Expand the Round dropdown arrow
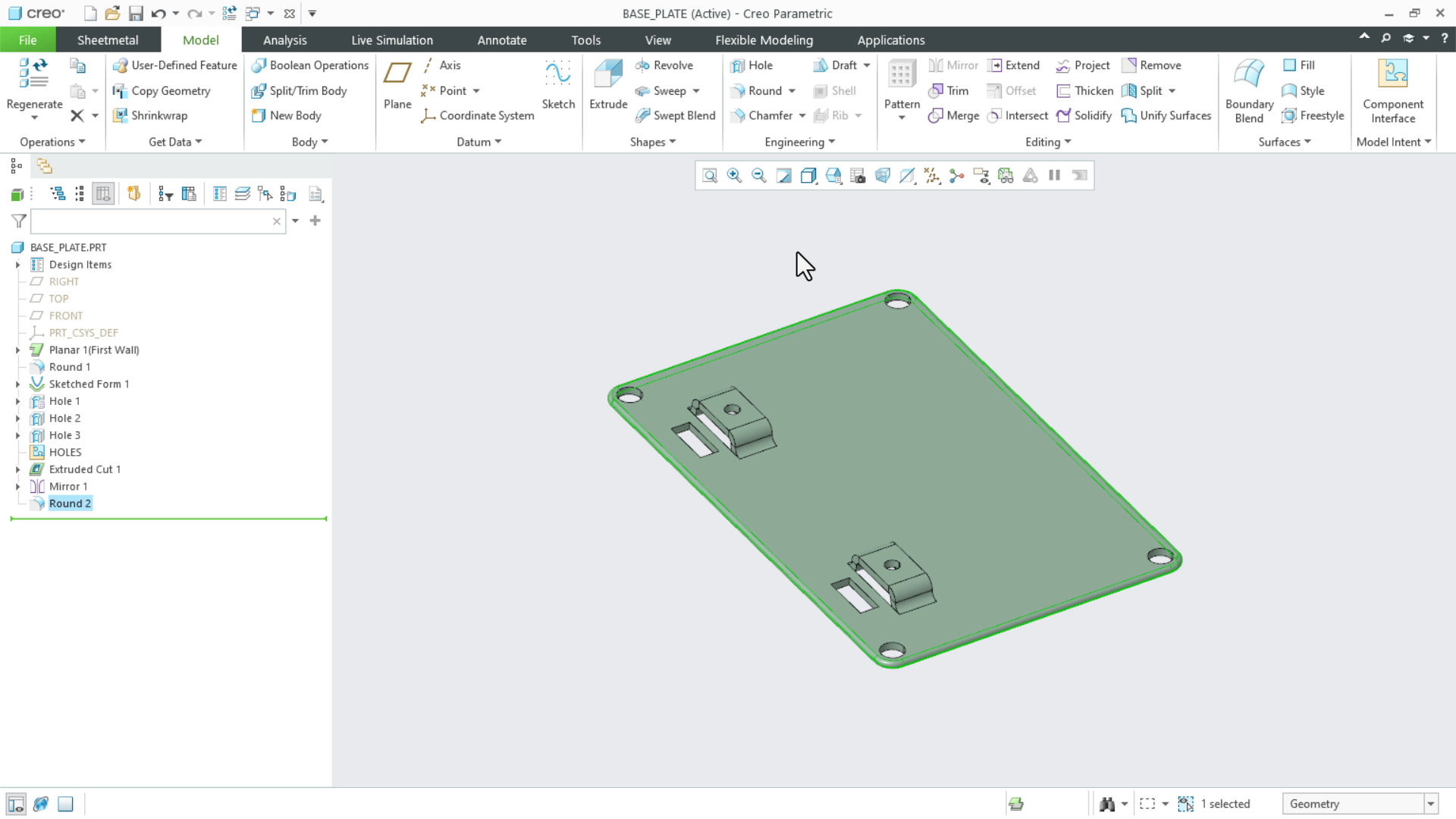The image size is (1456, 819). [x=792, y=91]
